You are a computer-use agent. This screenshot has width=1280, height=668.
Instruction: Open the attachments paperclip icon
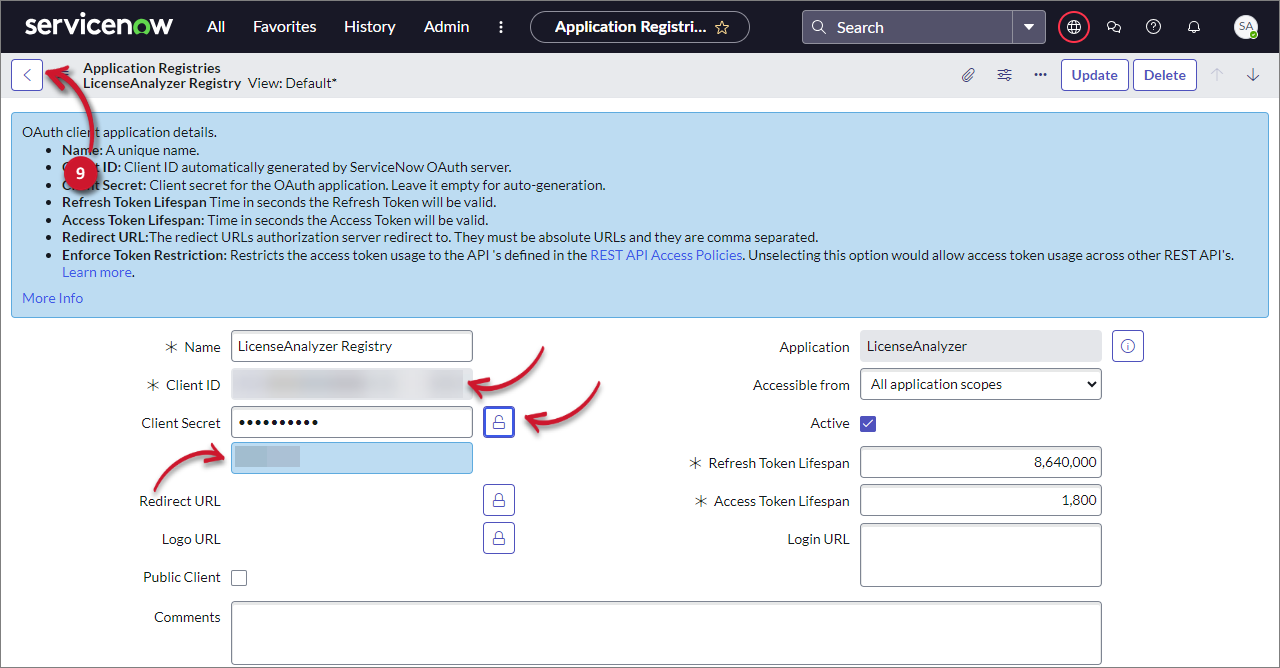pos(967,74)
